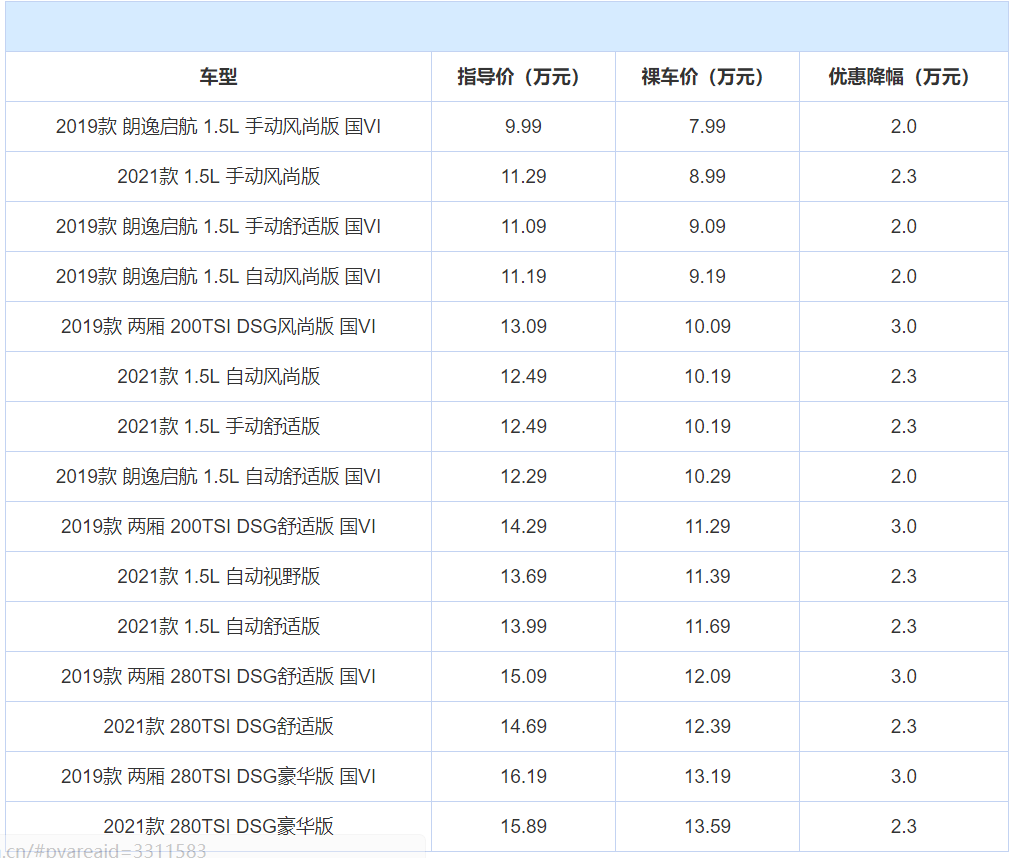
Task: Click guide price 15.89
Action: (523, 826)
